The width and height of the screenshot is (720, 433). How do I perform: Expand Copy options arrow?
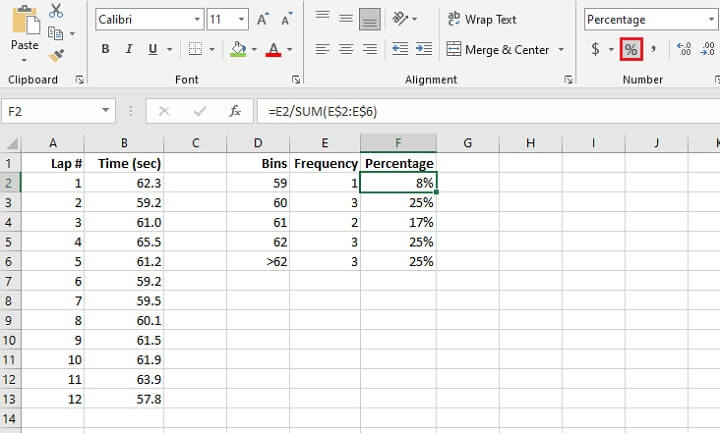(x=72, y=34)
